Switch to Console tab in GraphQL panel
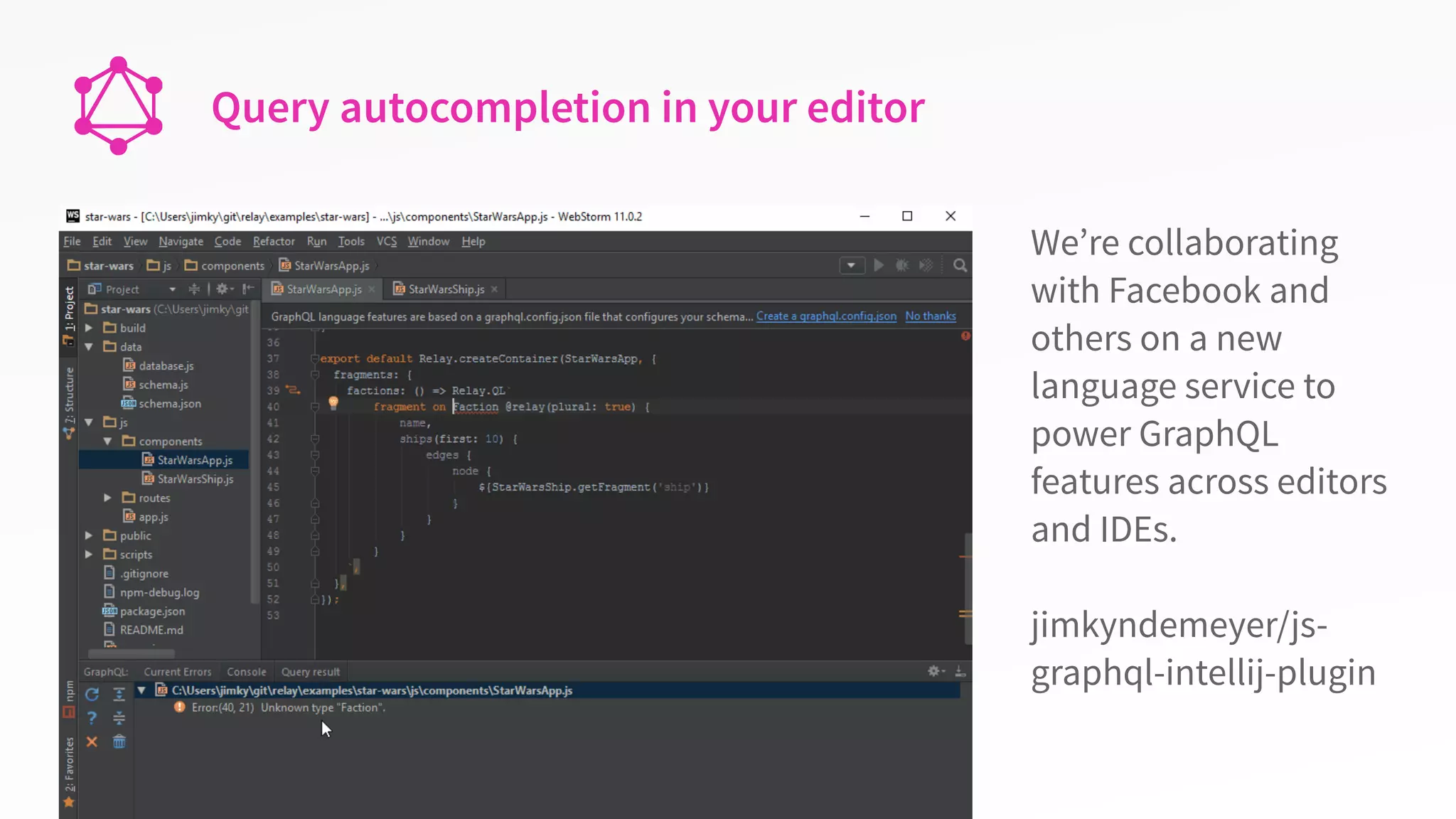This screenshot has height=819, width=1456. pos(247,672)
